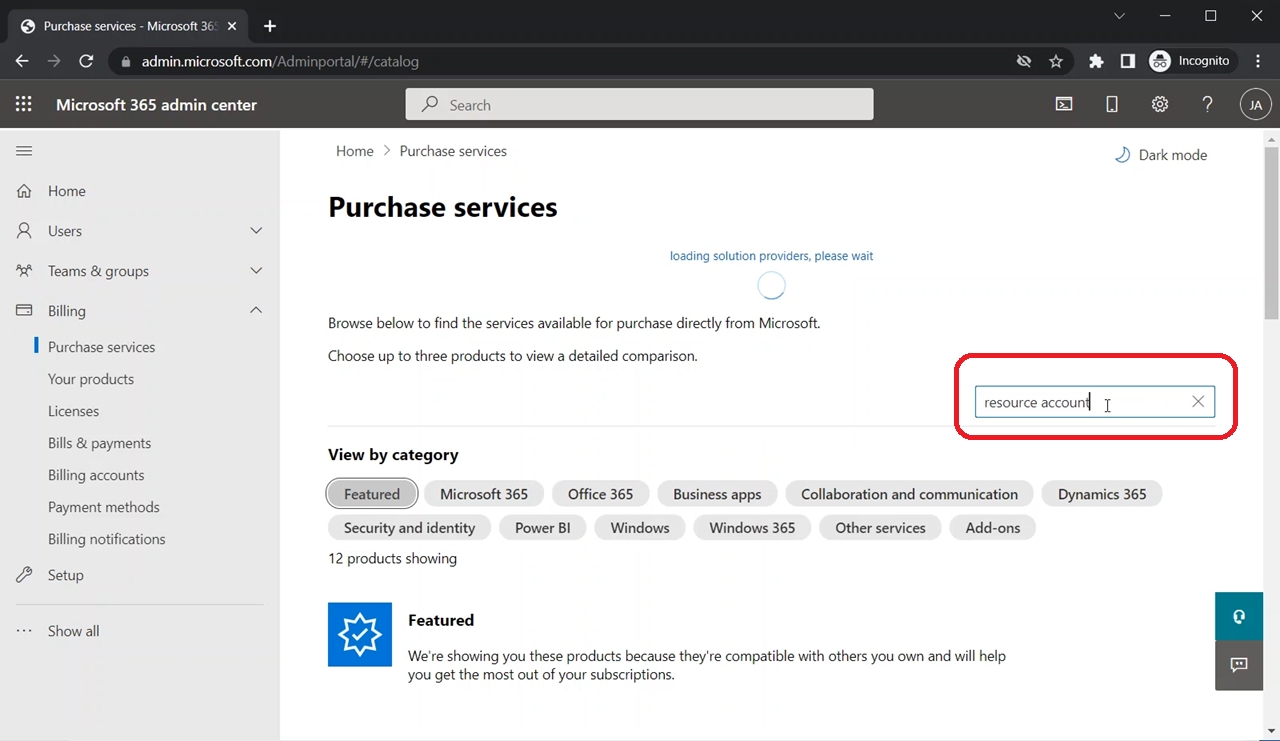Click the top Search box
This screenshot has height=741, width=1280.
(640, 105)
